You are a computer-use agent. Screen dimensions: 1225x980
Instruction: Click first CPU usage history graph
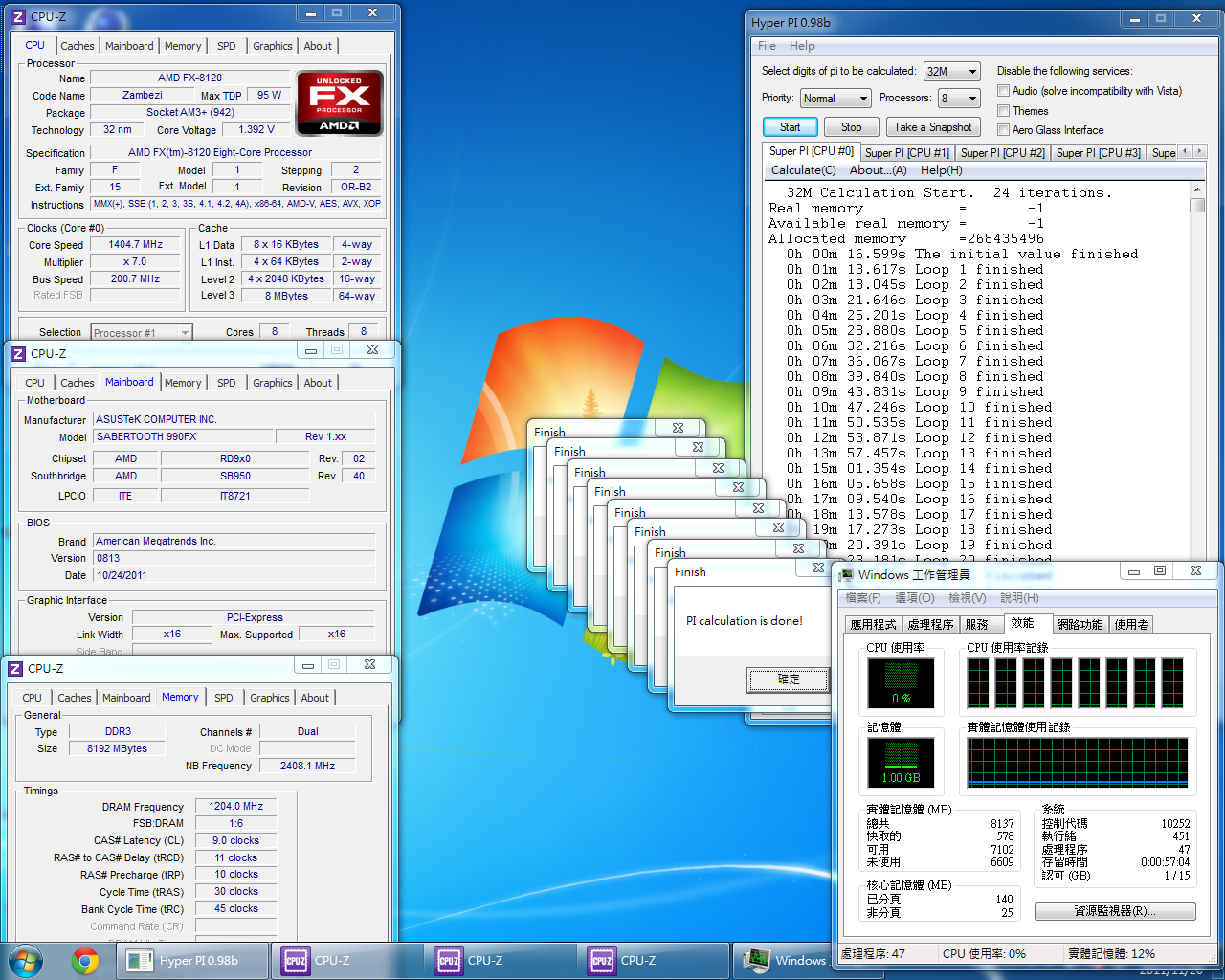tap(978, 682)
